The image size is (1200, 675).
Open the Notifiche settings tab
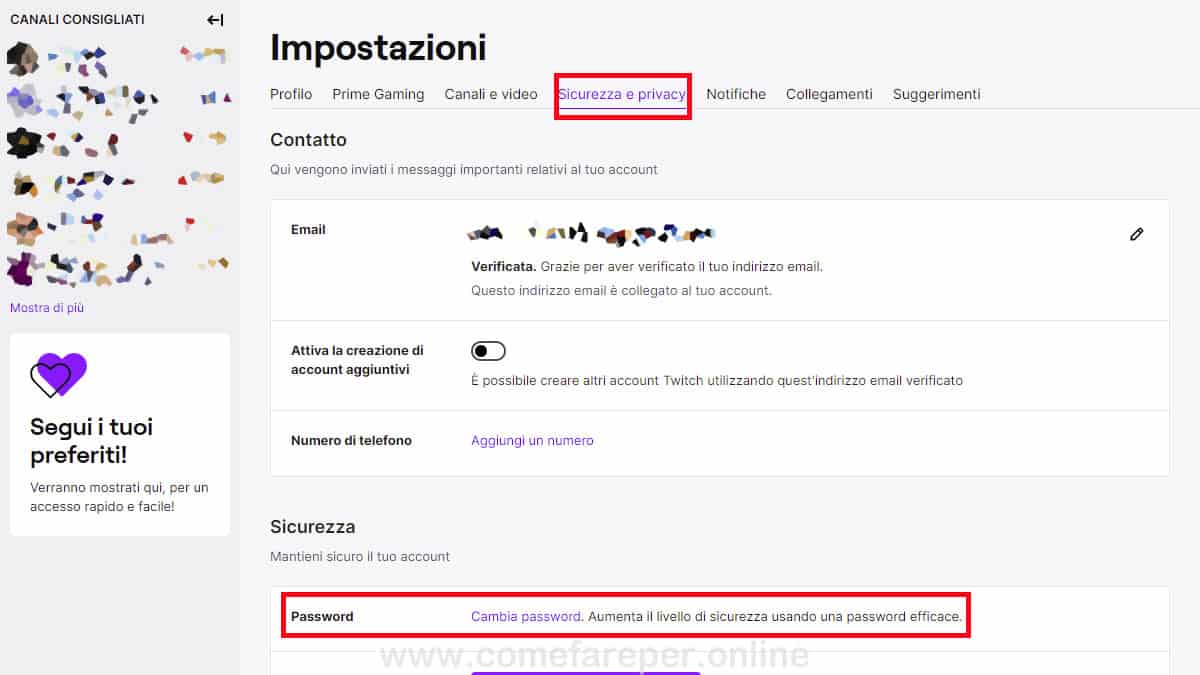pos(735,93)
